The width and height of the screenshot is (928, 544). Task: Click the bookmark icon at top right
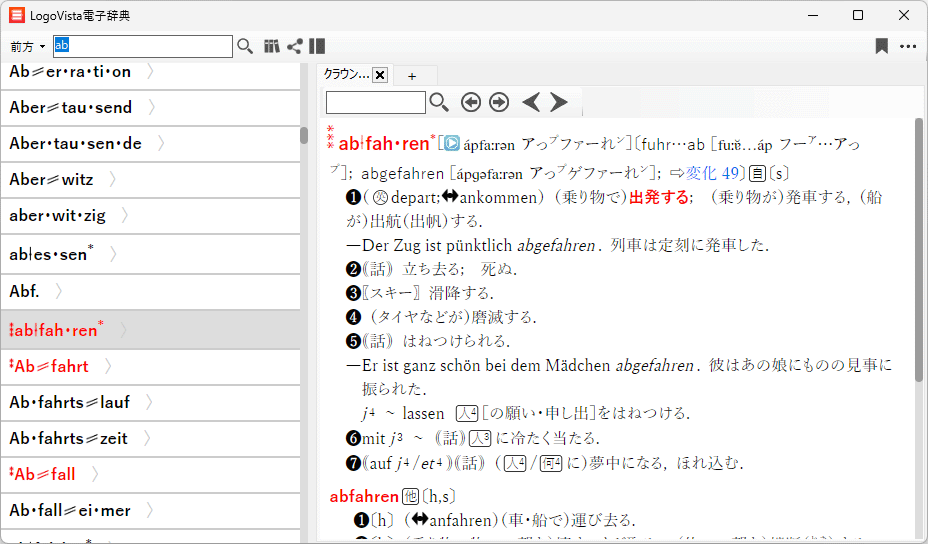pyautogui.click(x=881, y=46)
